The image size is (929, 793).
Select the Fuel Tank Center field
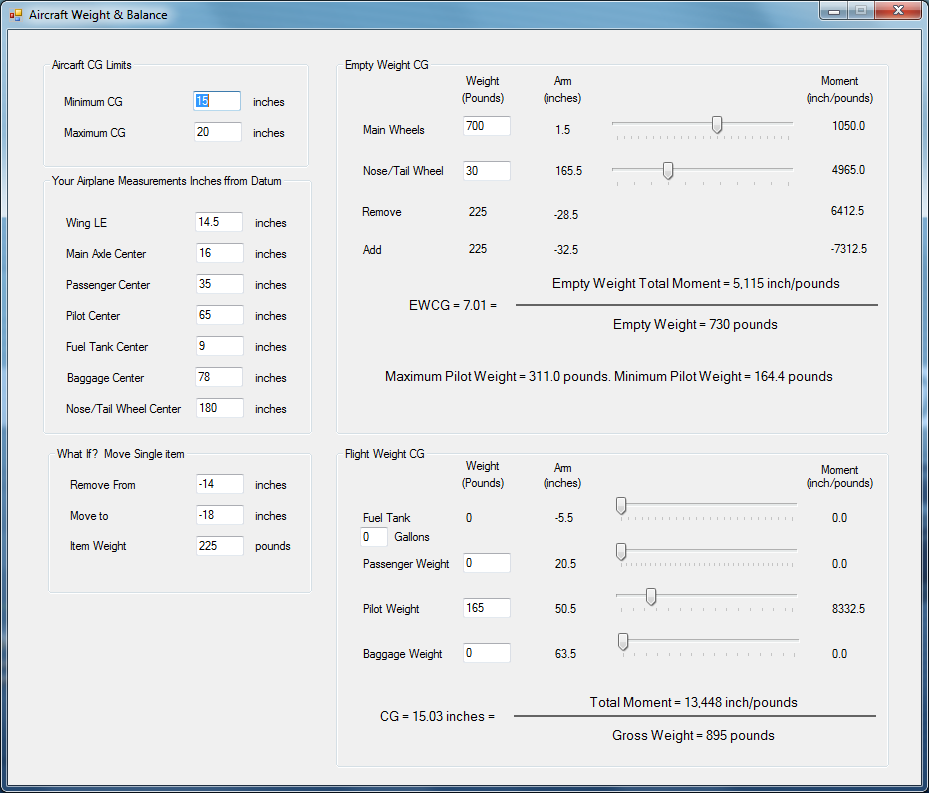click(x=219, y=346)
